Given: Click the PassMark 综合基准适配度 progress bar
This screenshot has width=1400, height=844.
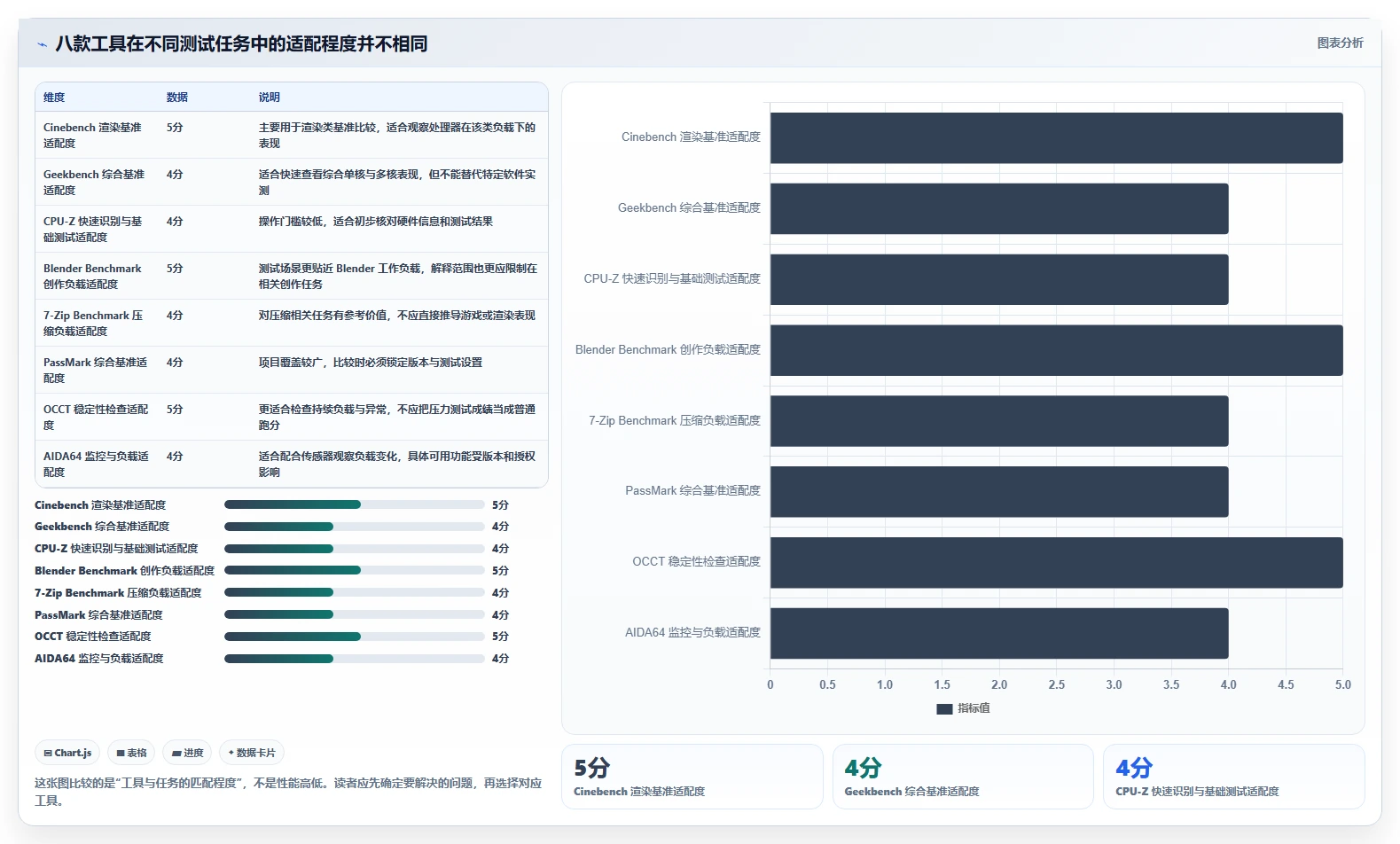Looking at the screenshot, I should tap(354, 614).
